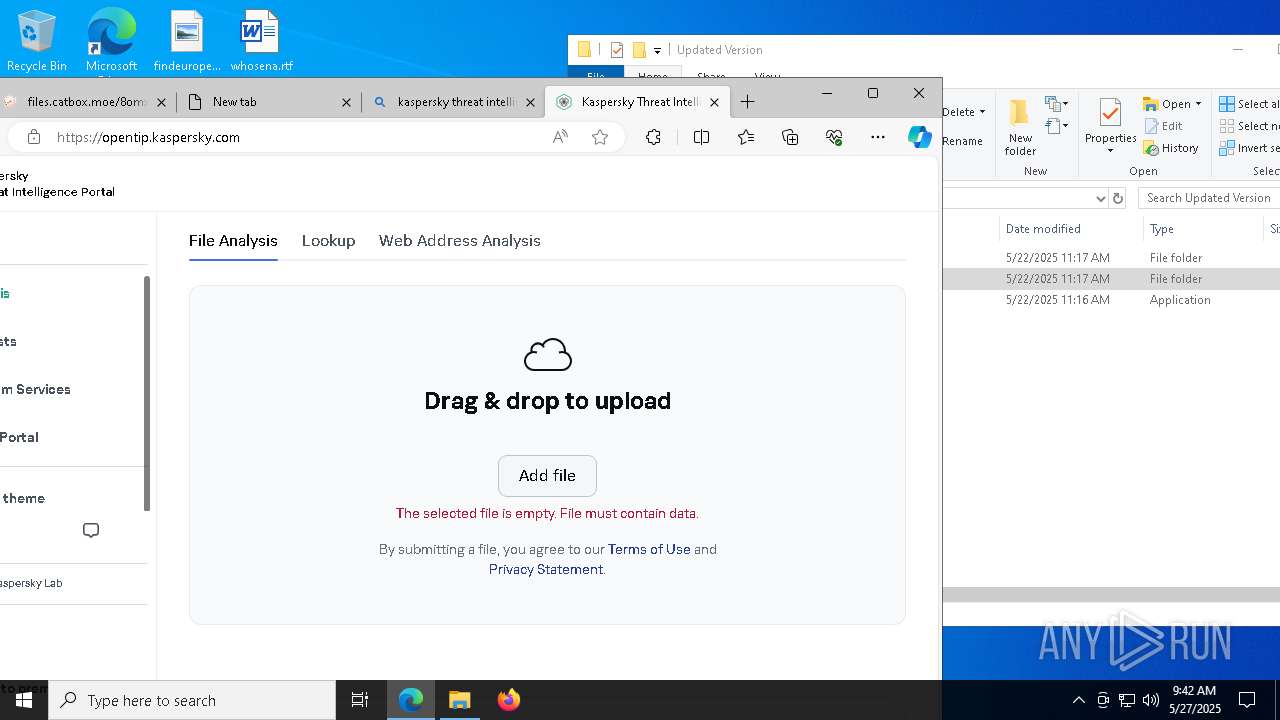Open Microsoft Edge desktop shortcut

(111, 40)
